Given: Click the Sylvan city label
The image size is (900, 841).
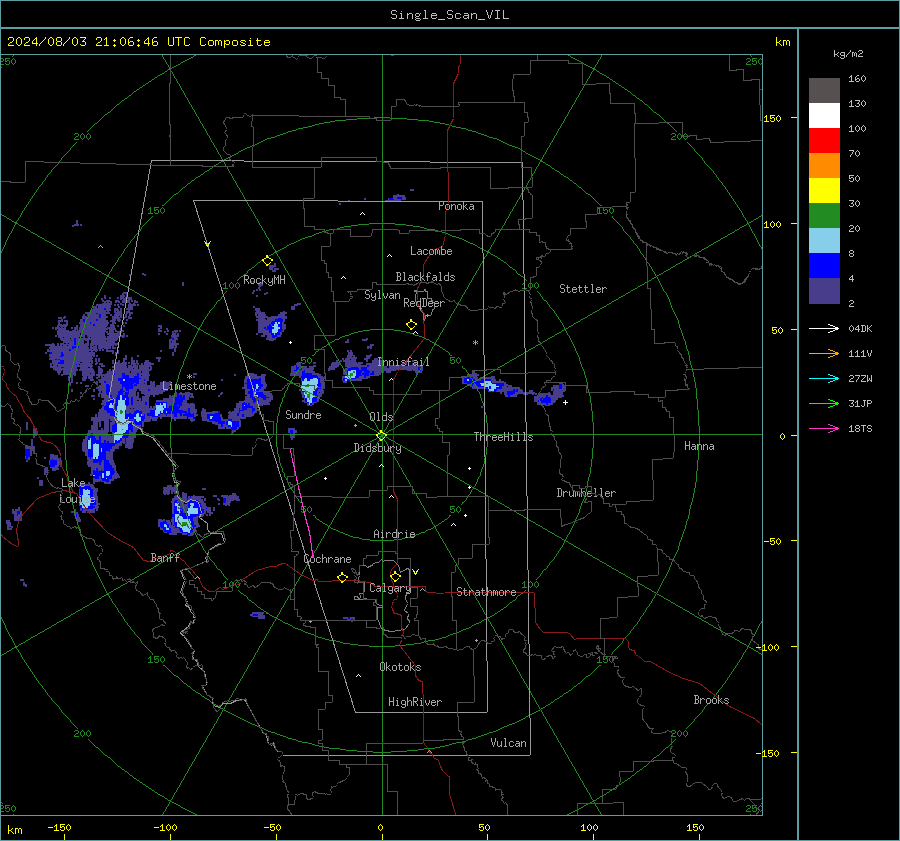Looking at the screenshot, I should tap(382, 295).
